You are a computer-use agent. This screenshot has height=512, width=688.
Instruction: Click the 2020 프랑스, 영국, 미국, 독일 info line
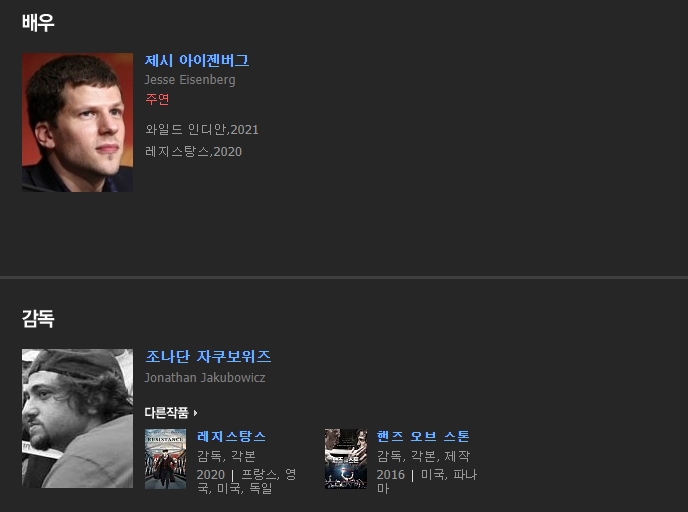click(x=247, y=481)
